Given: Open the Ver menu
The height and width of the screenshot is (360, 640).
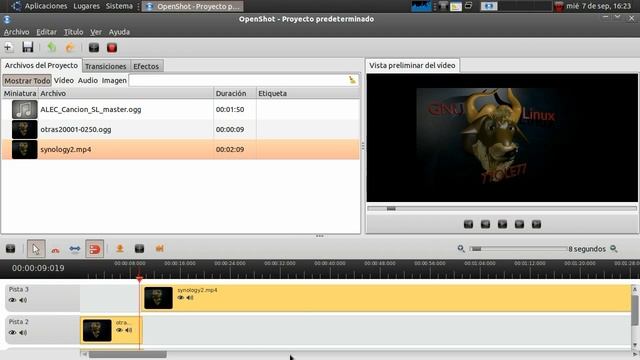Looking at the screenshot, I should point(96,32).
